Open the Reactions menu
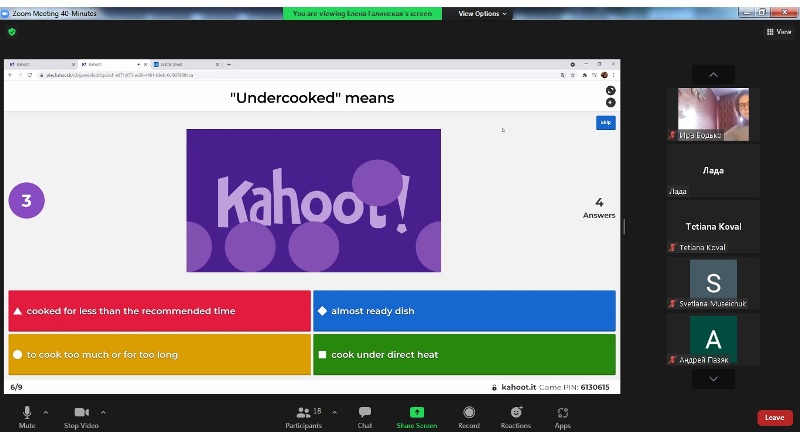 click(x=516, y=417)
